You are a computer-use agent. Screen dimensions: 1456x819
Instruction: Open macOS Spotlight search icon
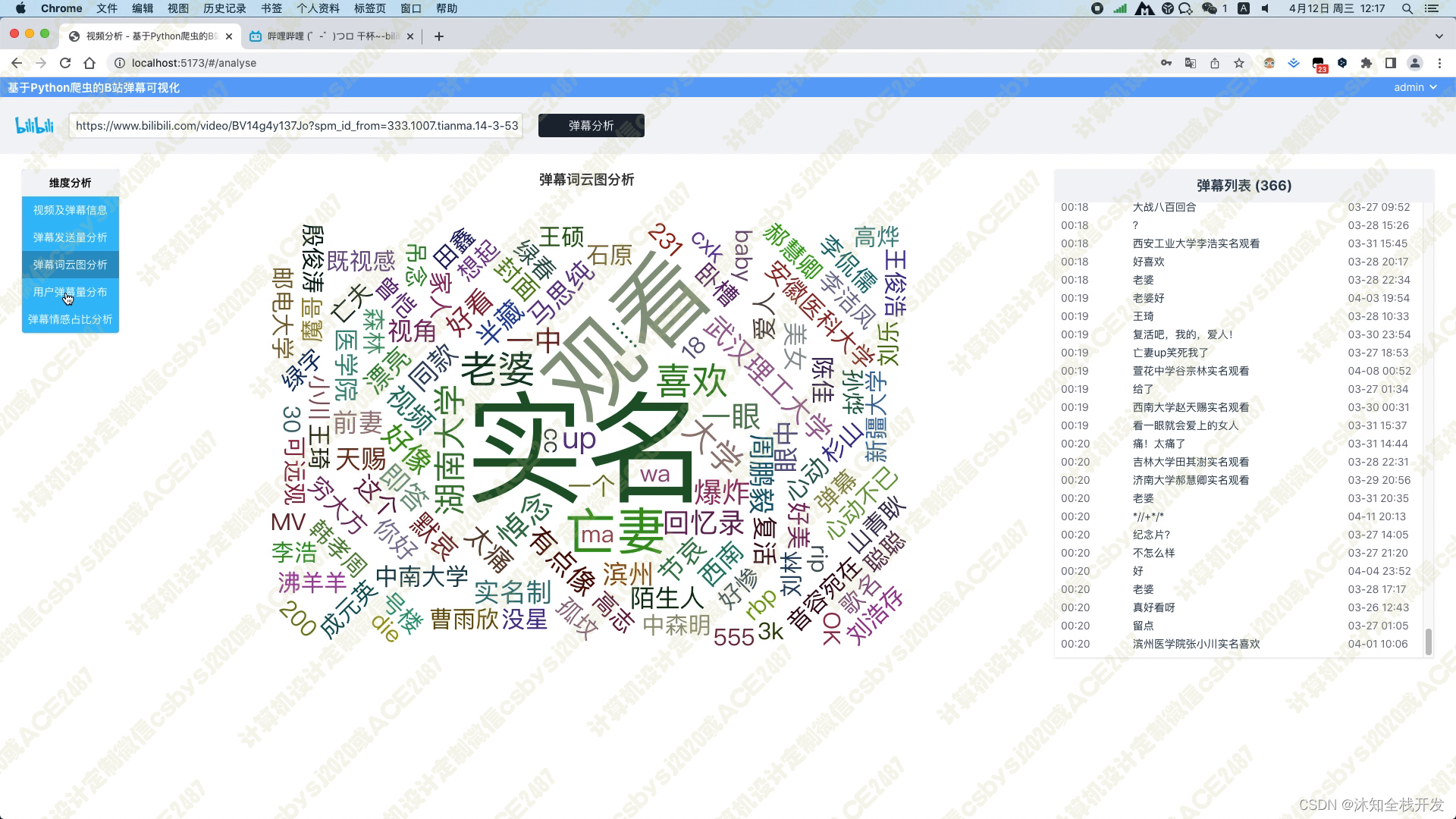click(x=1407, y=8)
